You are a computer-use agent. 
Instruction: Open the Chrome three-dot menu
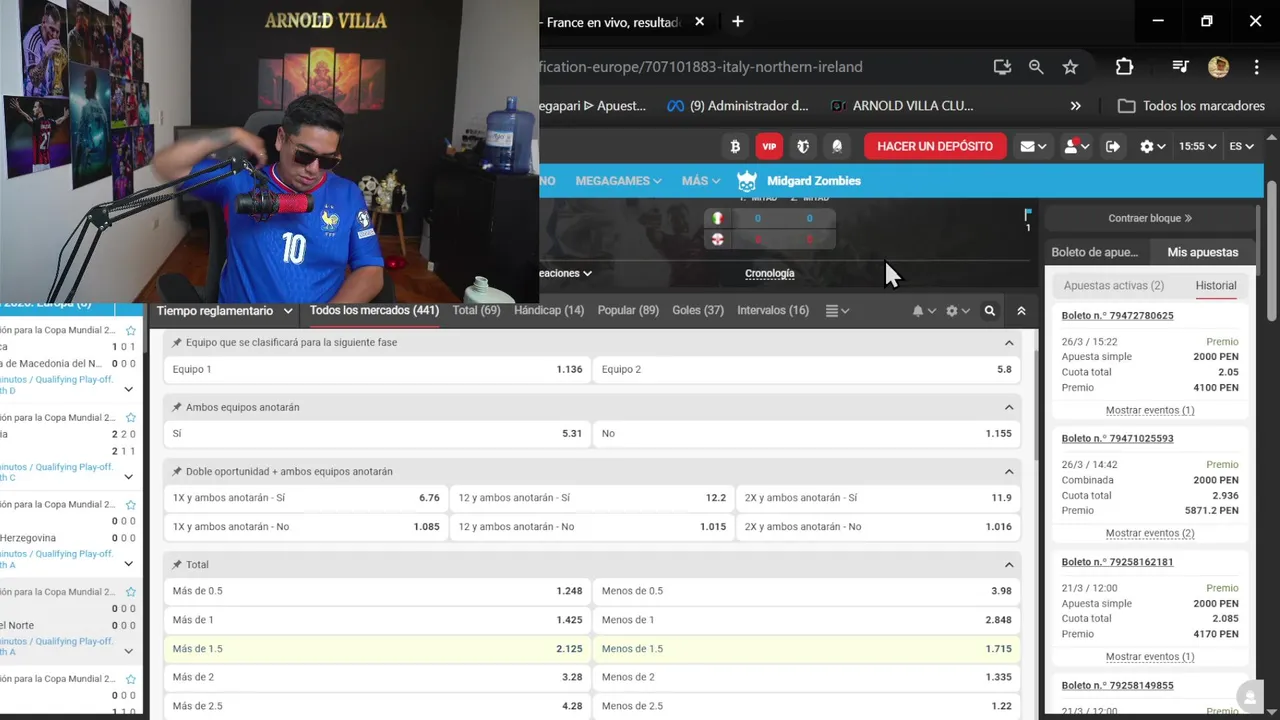pyautogui.click(x=1257, y=67)
